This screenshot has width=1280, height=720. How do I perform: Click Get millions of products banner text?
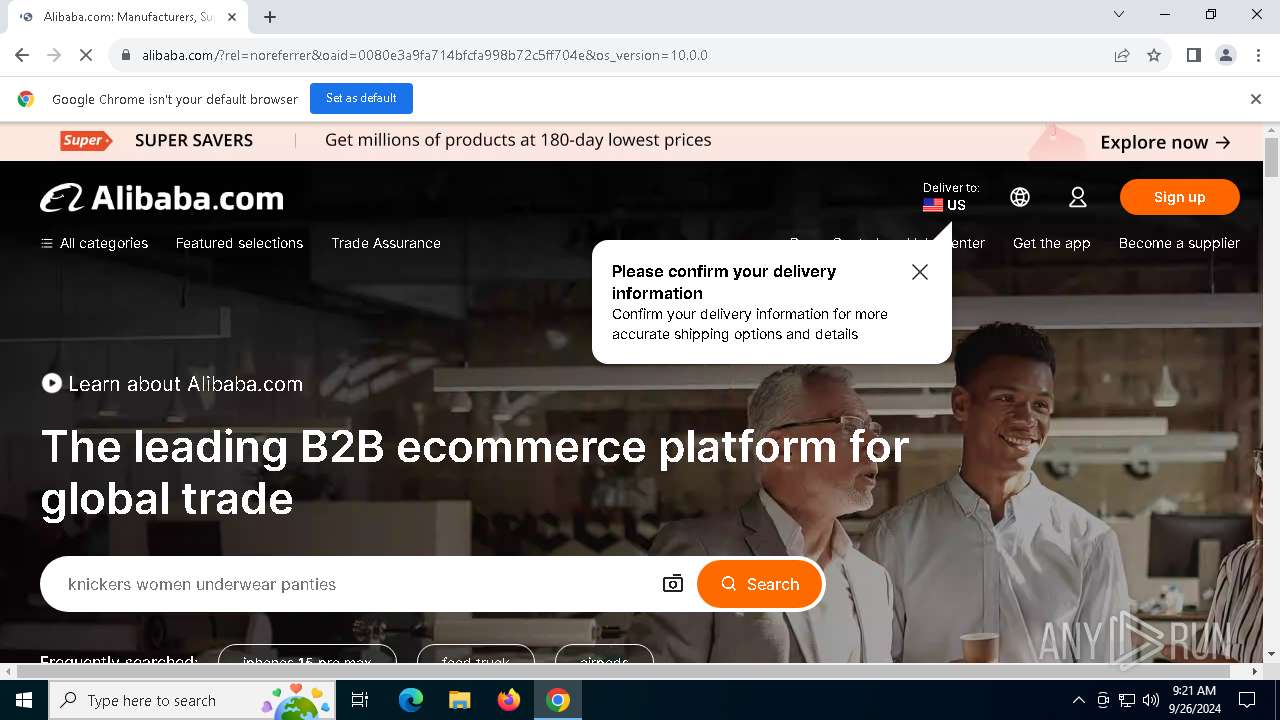coord(518,140)
